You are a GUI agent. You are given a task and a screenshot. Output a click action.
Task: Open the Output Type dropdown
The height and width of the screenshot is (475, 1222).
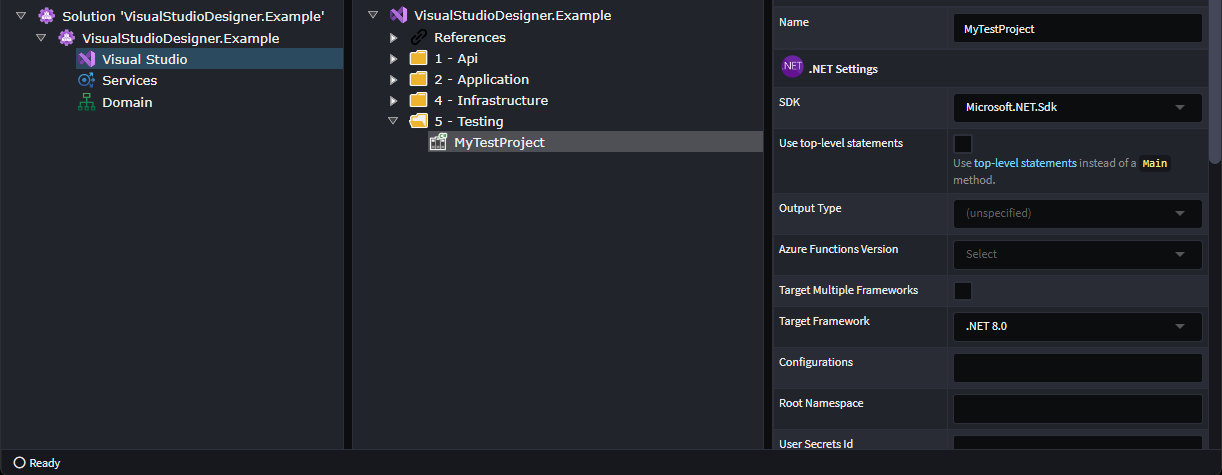1078,213
